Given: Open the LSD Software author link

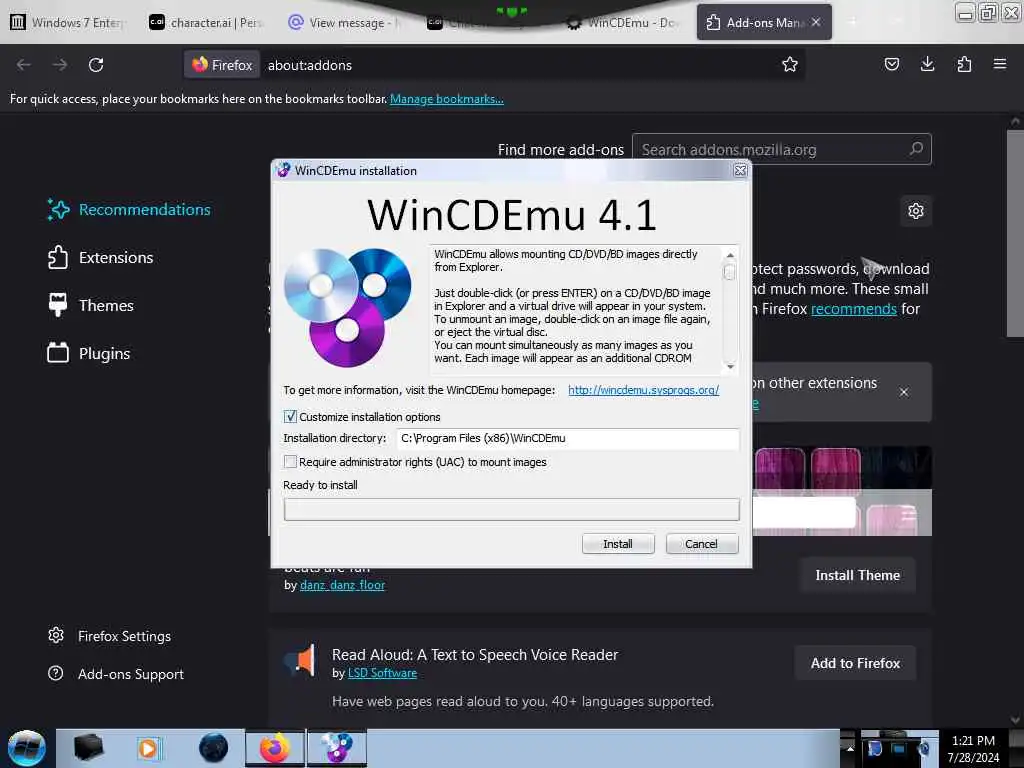Looking at the screenshot, I should click(382, 673).
